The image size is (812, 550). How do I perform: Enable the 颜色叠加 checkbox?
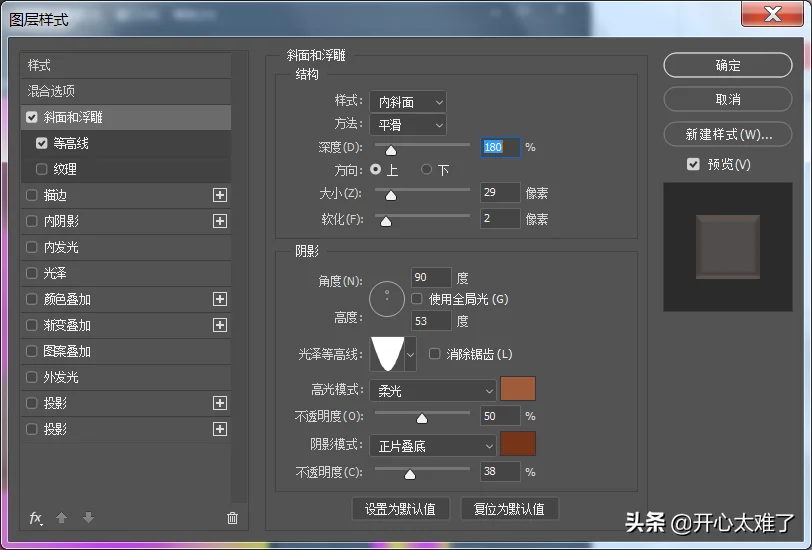click(x=32, y=299)
